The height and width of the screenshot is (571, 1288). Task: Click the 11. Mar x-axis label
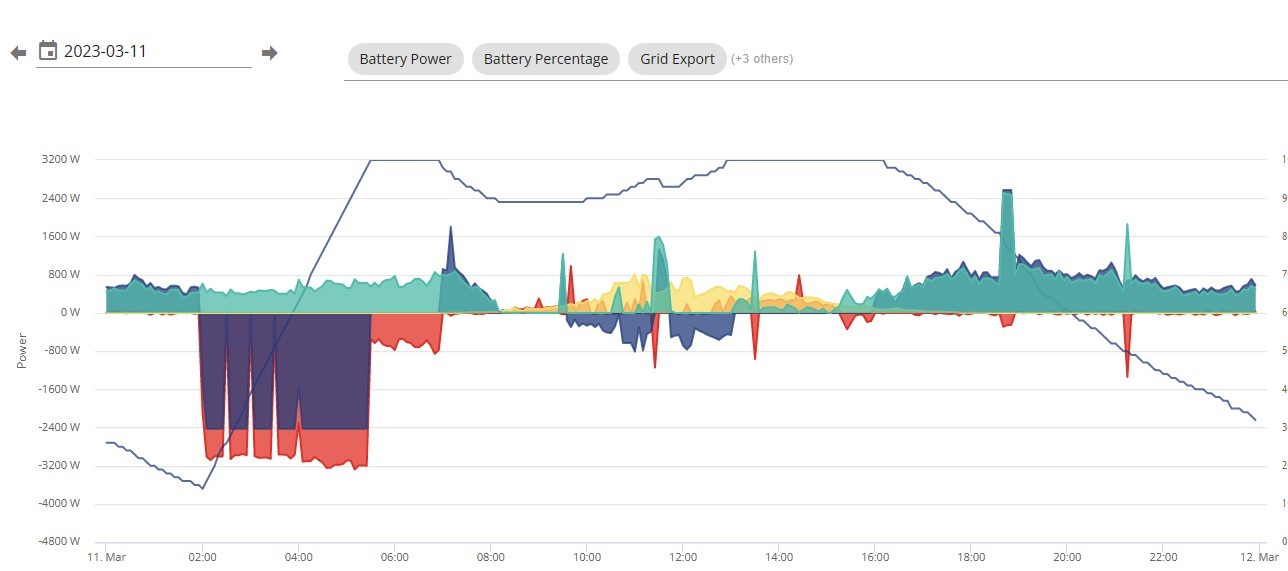[105, 557]
